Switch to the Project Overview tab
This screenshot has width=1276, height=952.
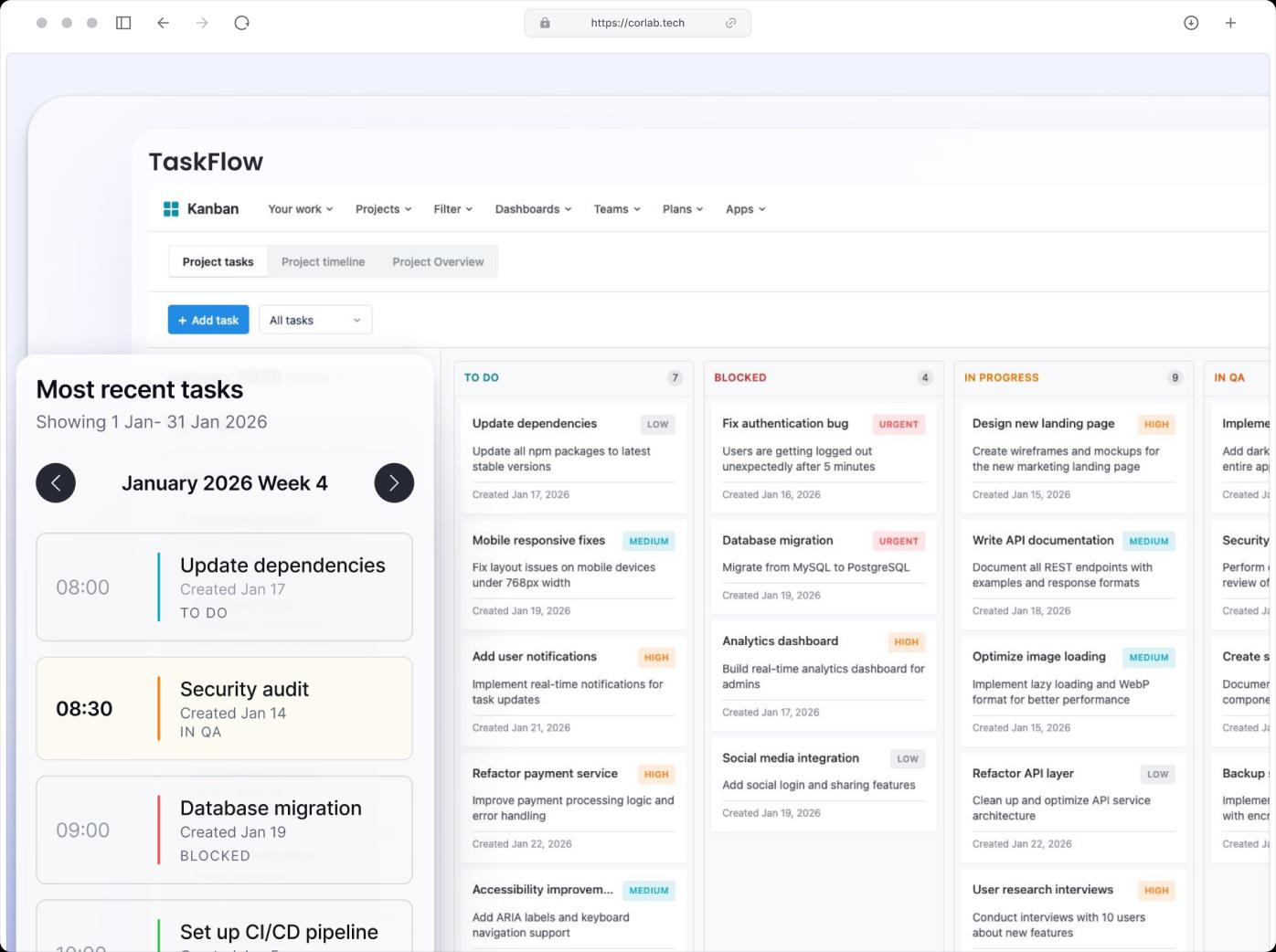(439, 261)
